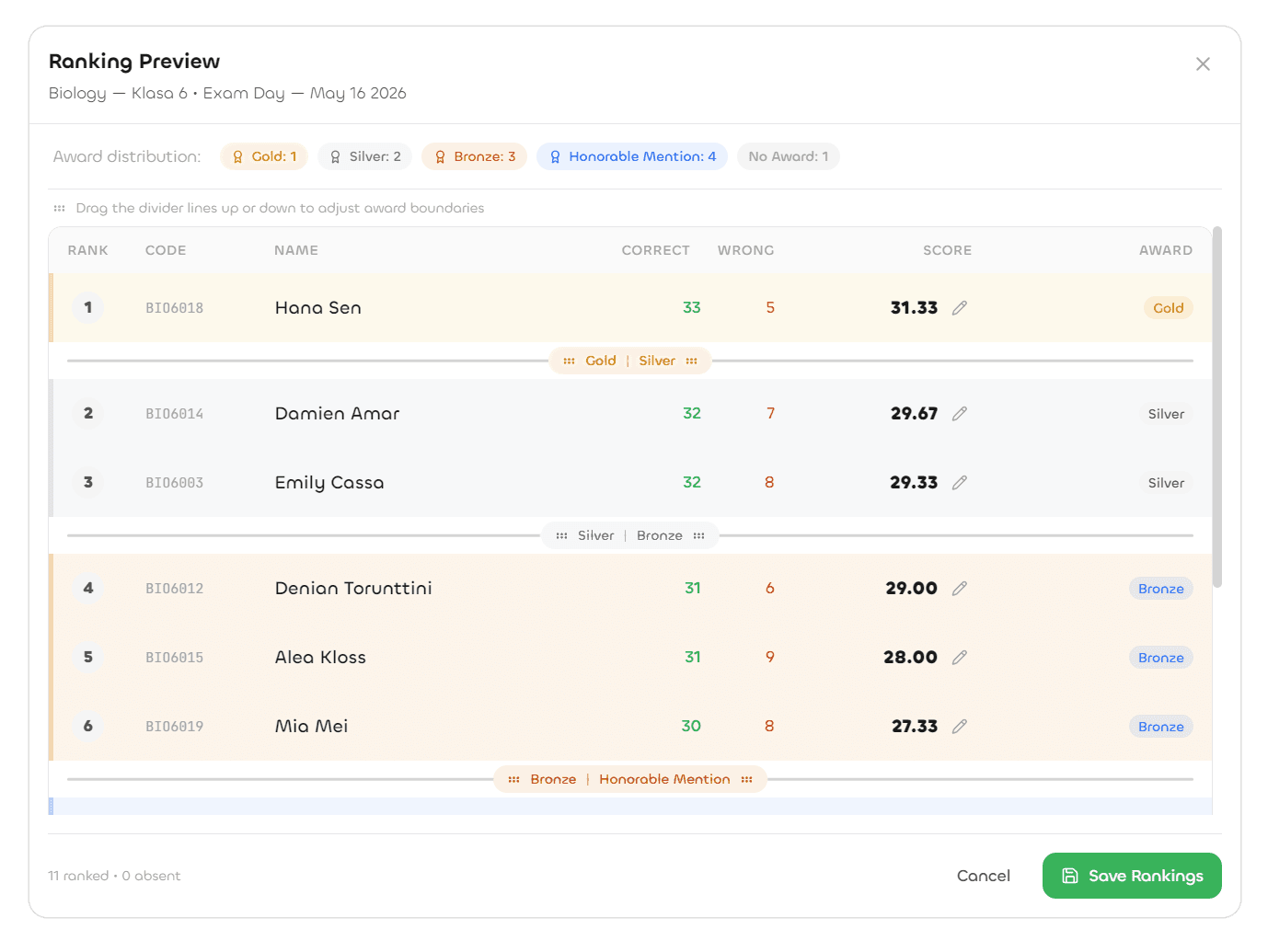Click the Honorable Mention medal icon
This screenshot has width=1268, height=952.
pyautogui.click(x=555, y=157)
